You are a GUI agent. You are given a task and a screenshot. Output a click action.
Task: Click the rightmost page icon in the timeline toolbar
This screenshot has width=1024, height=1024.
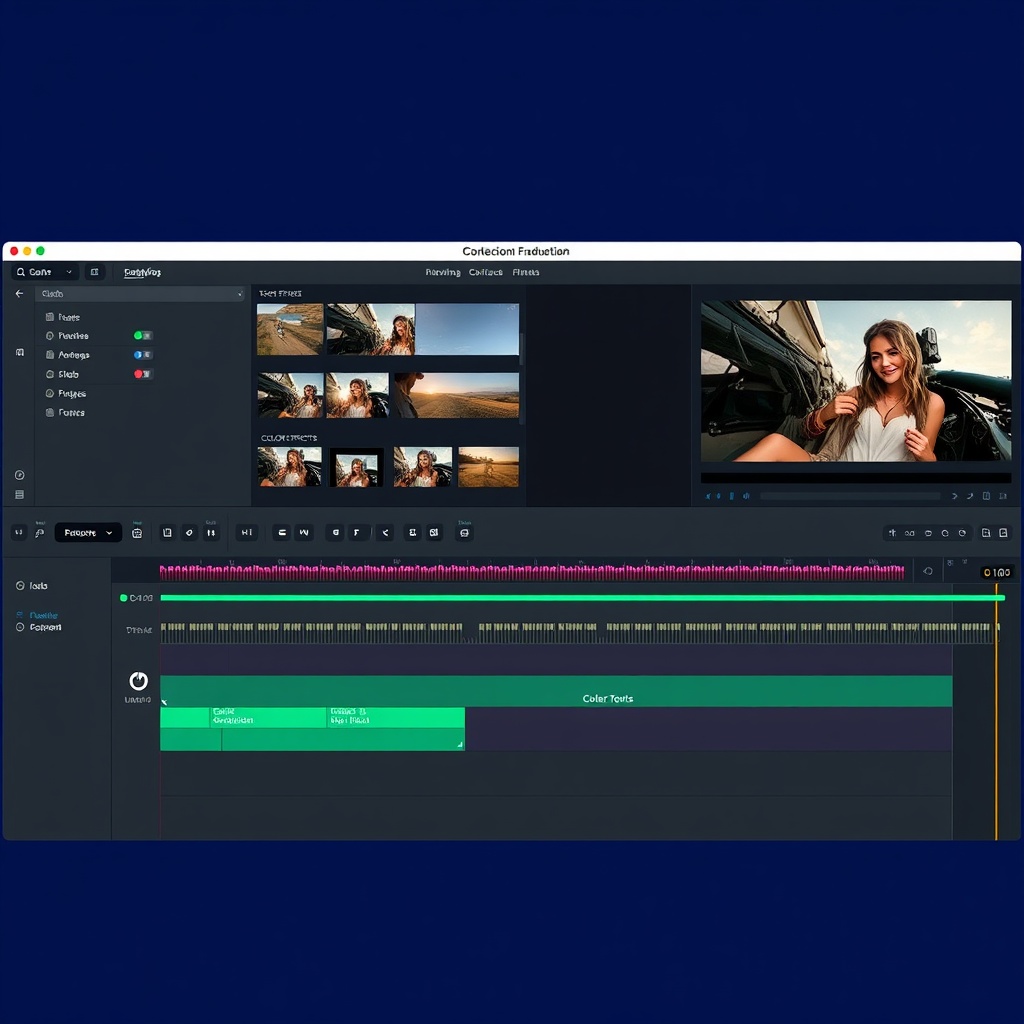pyautogui.click(x=1004, y=534)
